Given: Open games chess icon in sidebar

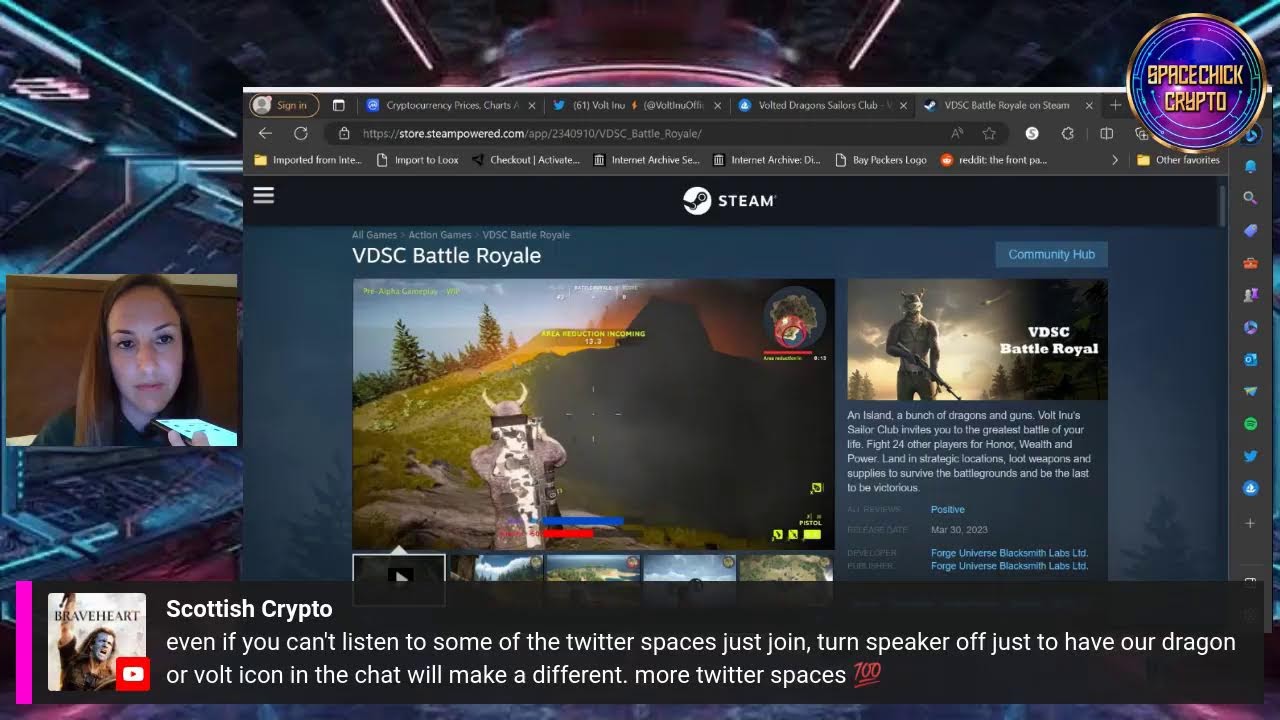Looking at the screenshot, I should [1250, 295].
